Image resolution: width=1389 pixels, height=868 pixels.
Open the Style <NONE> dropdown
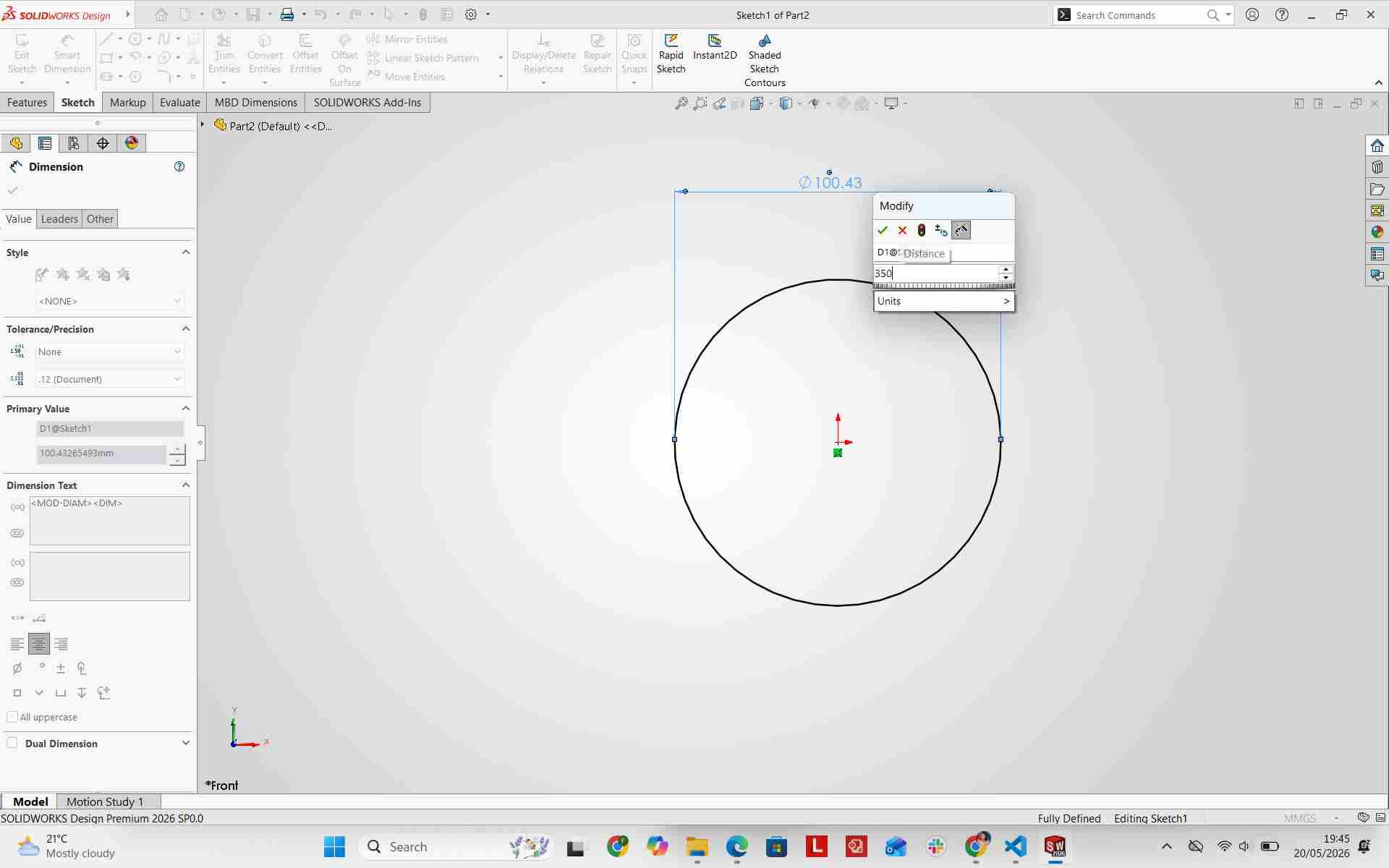(110, 301)
